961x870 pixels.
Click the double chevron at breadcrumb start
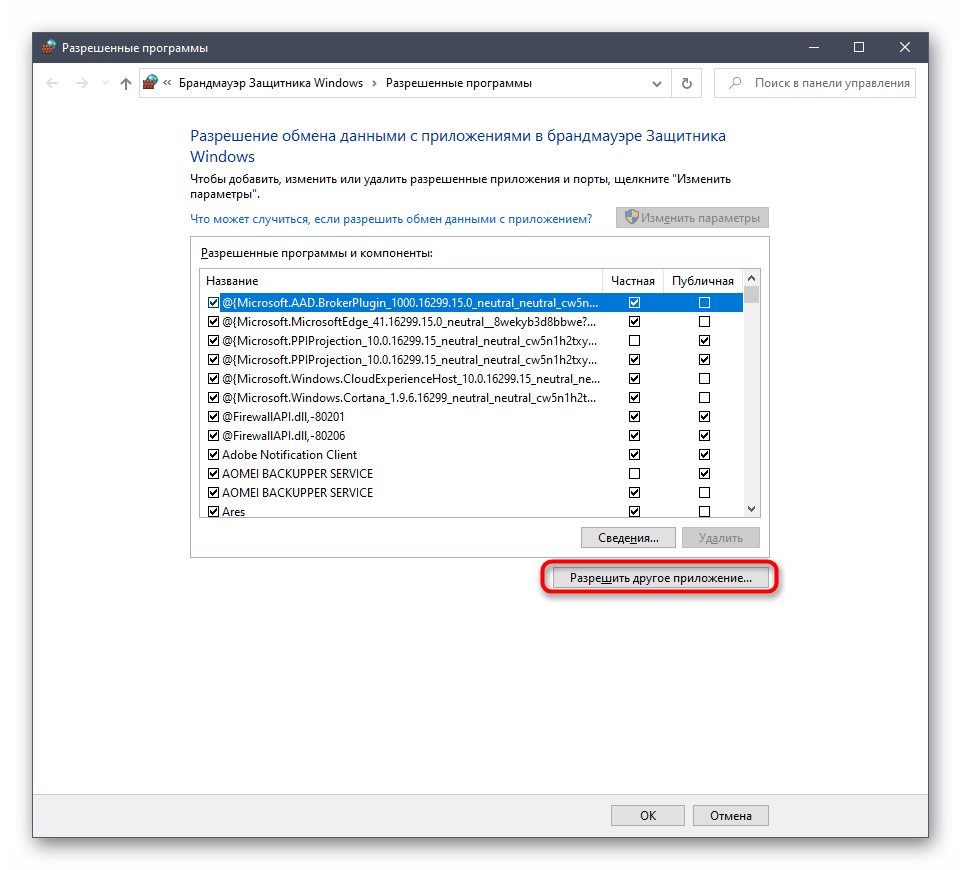[168, 84]
